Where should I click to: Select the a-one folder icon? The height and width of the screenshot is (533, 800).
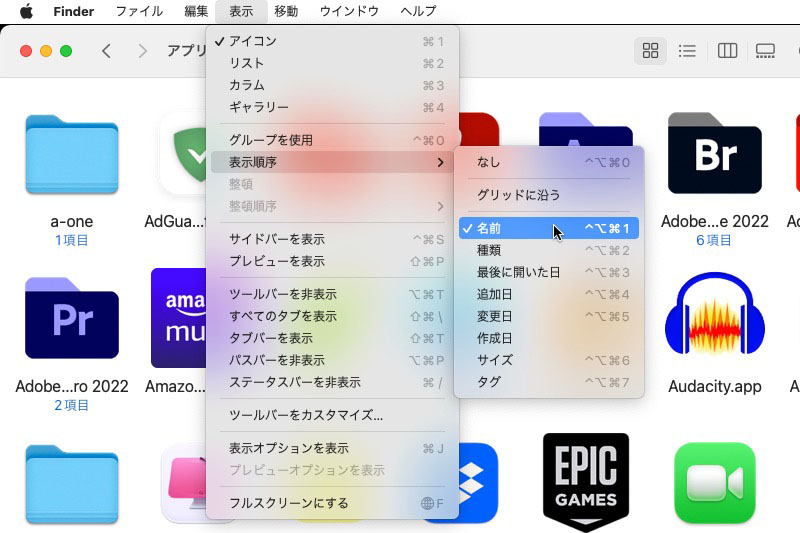point(72,155)
